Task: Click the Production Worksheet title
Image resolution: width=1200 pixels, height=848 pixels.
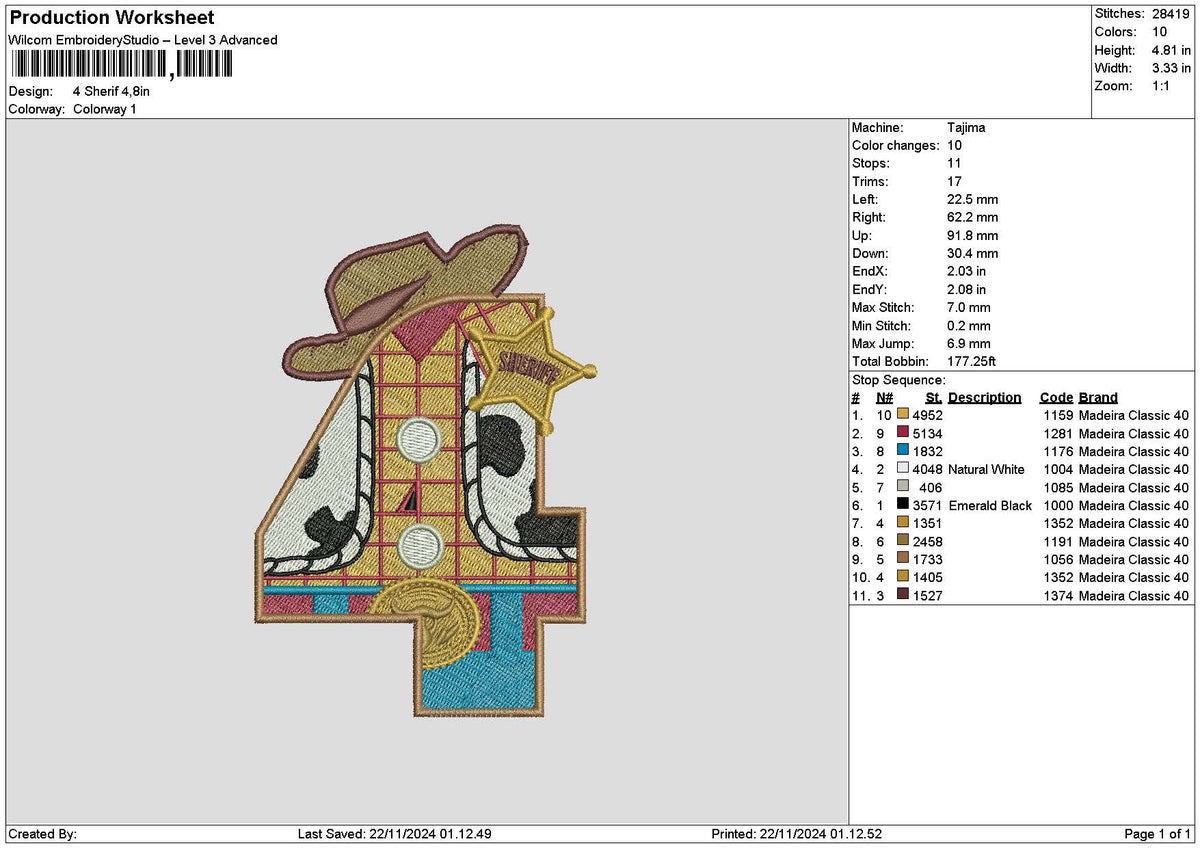Action: pyautogui.click(x=110, y=17)
